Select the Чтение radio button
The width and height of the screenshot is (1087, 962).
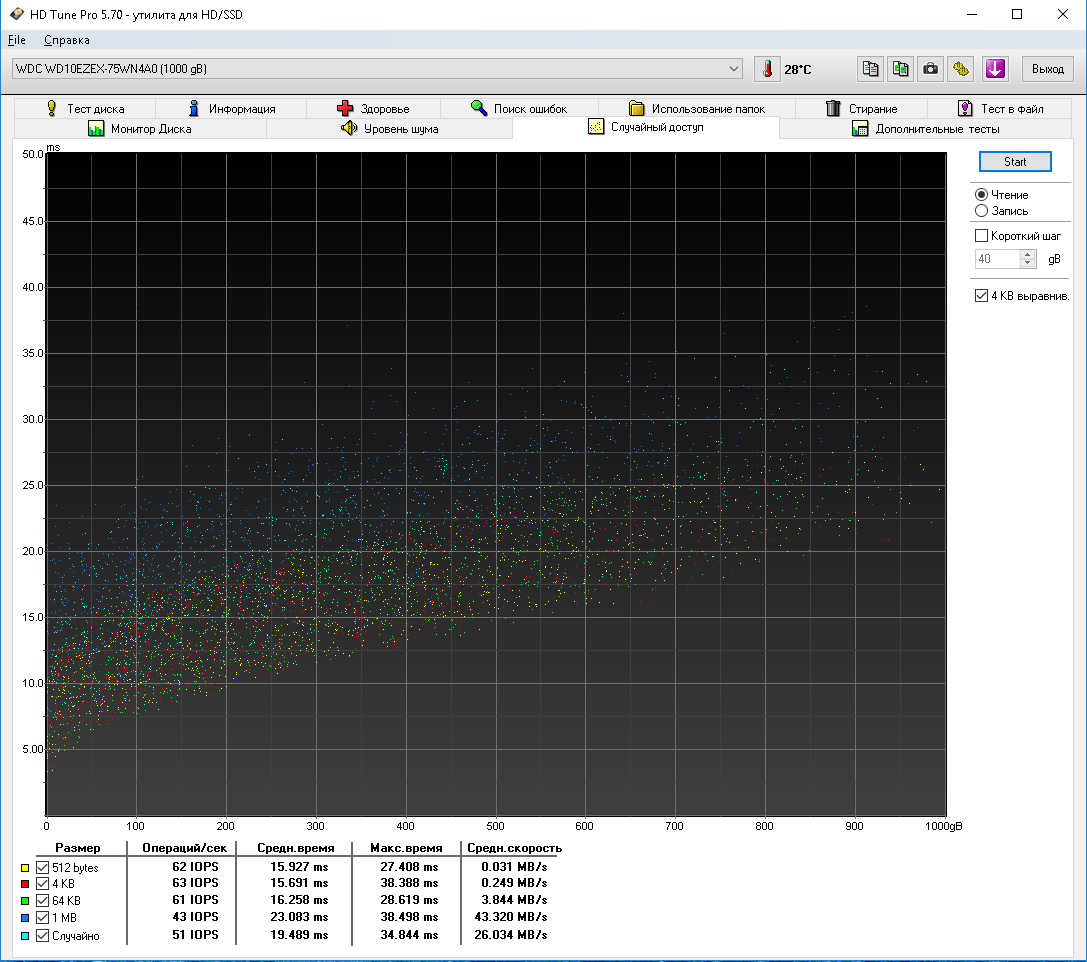(x=981, y=195)
